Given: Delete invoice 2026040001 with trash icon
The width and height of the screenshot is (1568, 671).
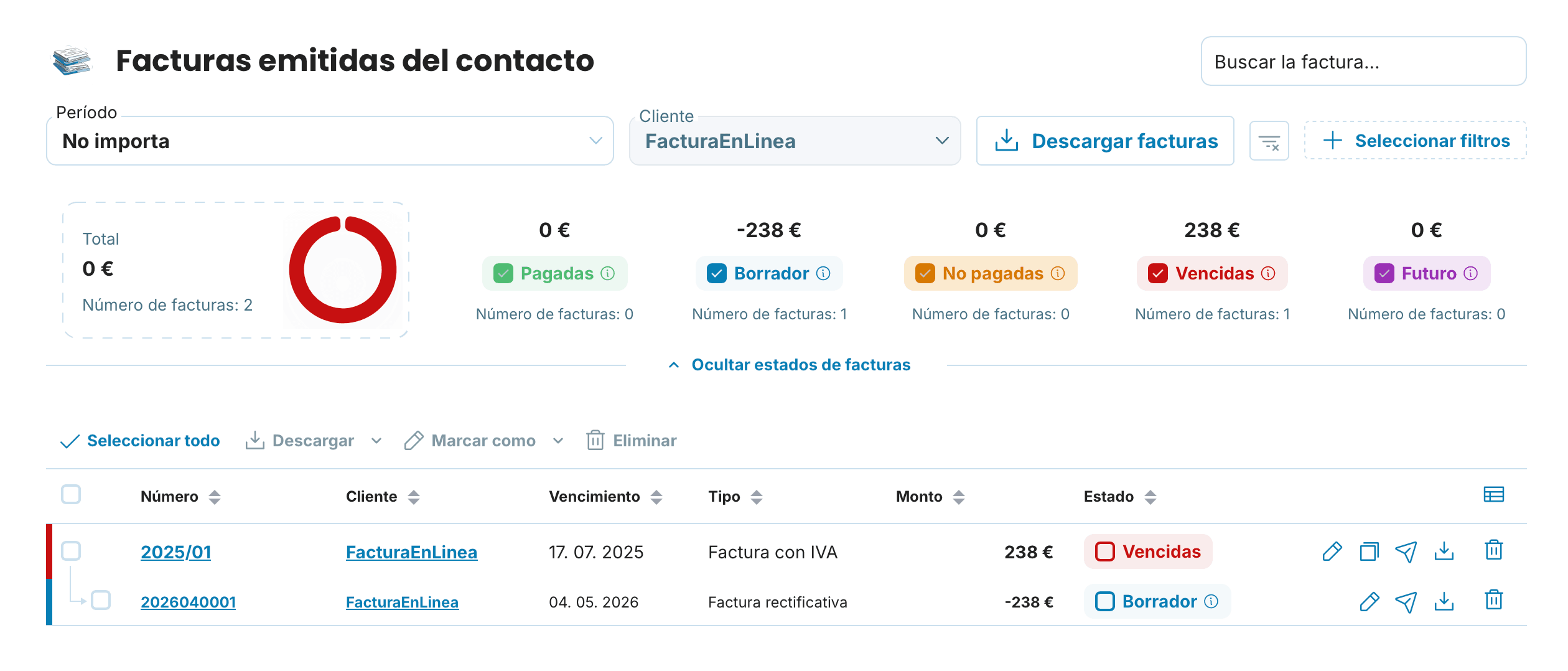Looking at the screenshot, I should pyautogui.click(x=1493, y=600).
